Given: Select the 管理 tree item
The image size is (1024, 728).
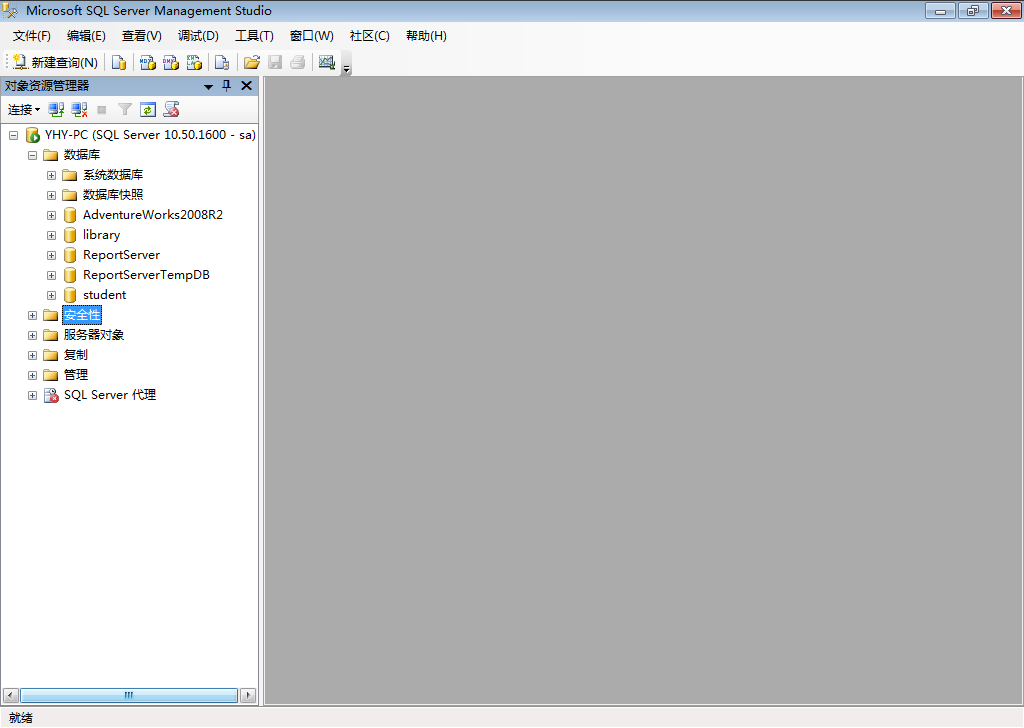Looking at the screenshot, I should (76, 375).
